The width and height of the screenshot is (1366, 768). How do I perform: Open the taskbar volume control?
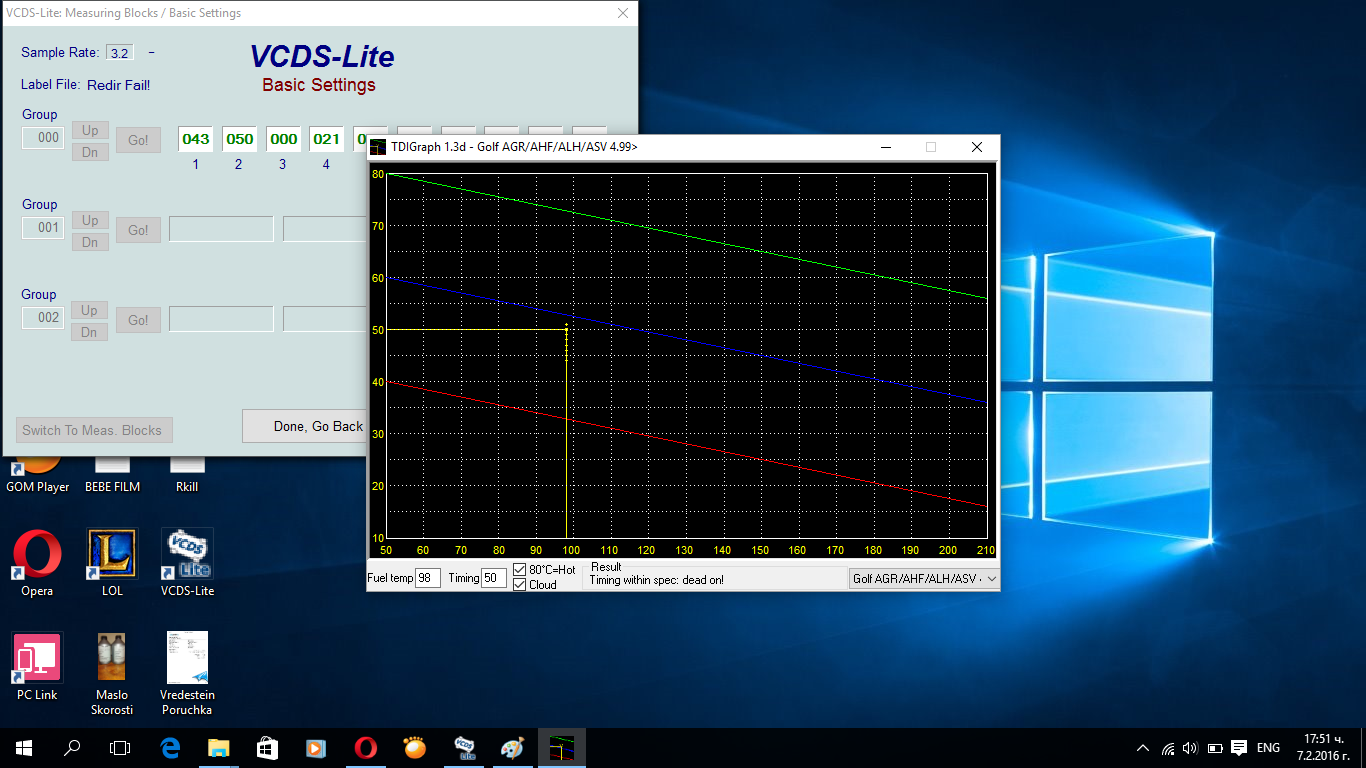tap(1190, 748)
